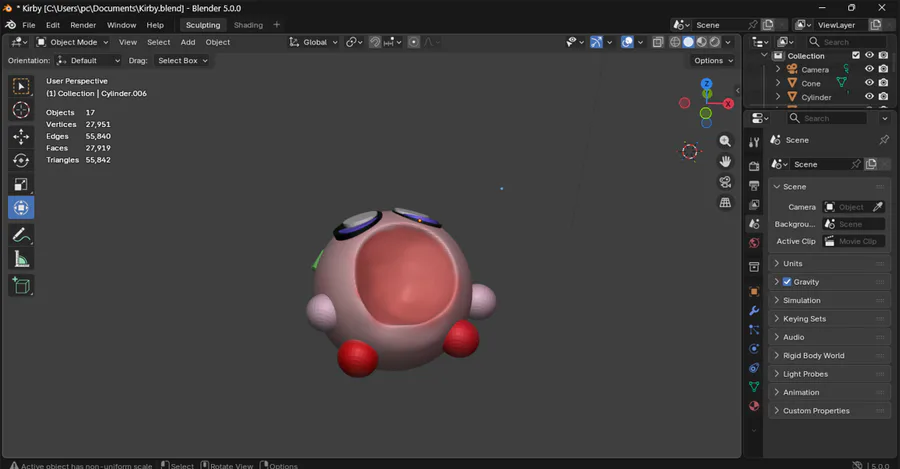
Task: Activate the Move tool
Action: (x=21, y=137)
